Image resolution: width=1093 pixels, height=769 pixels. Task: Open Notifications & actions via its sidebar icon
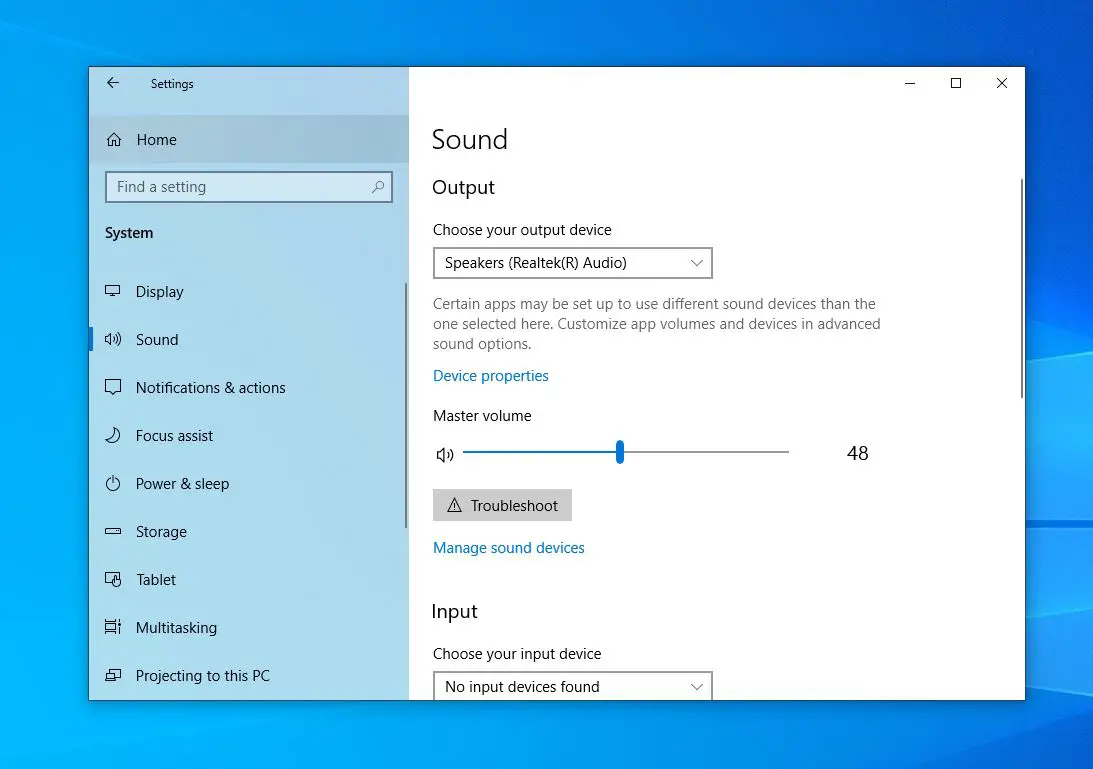113,387
